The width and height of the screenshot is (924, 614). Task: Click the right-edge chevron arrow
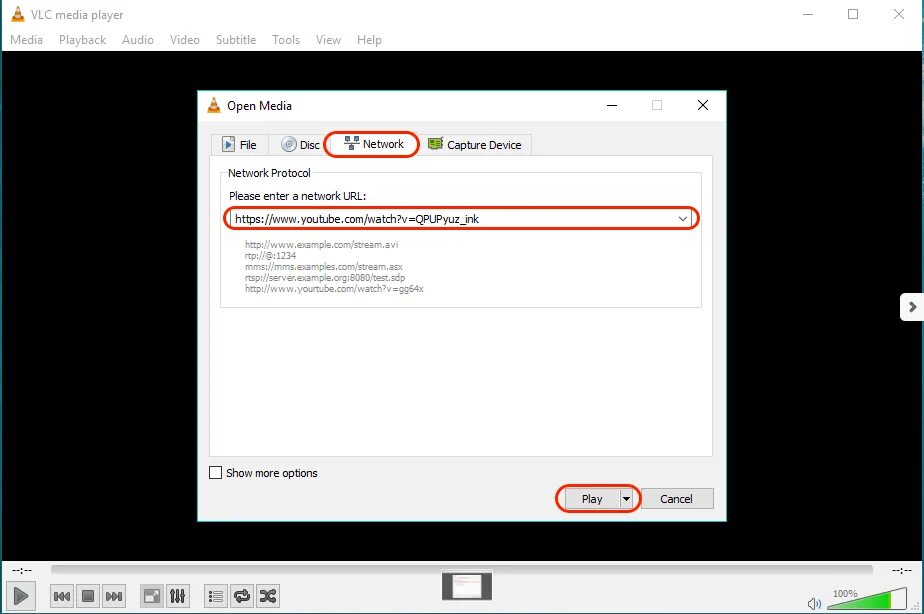(x=912, y=307)
